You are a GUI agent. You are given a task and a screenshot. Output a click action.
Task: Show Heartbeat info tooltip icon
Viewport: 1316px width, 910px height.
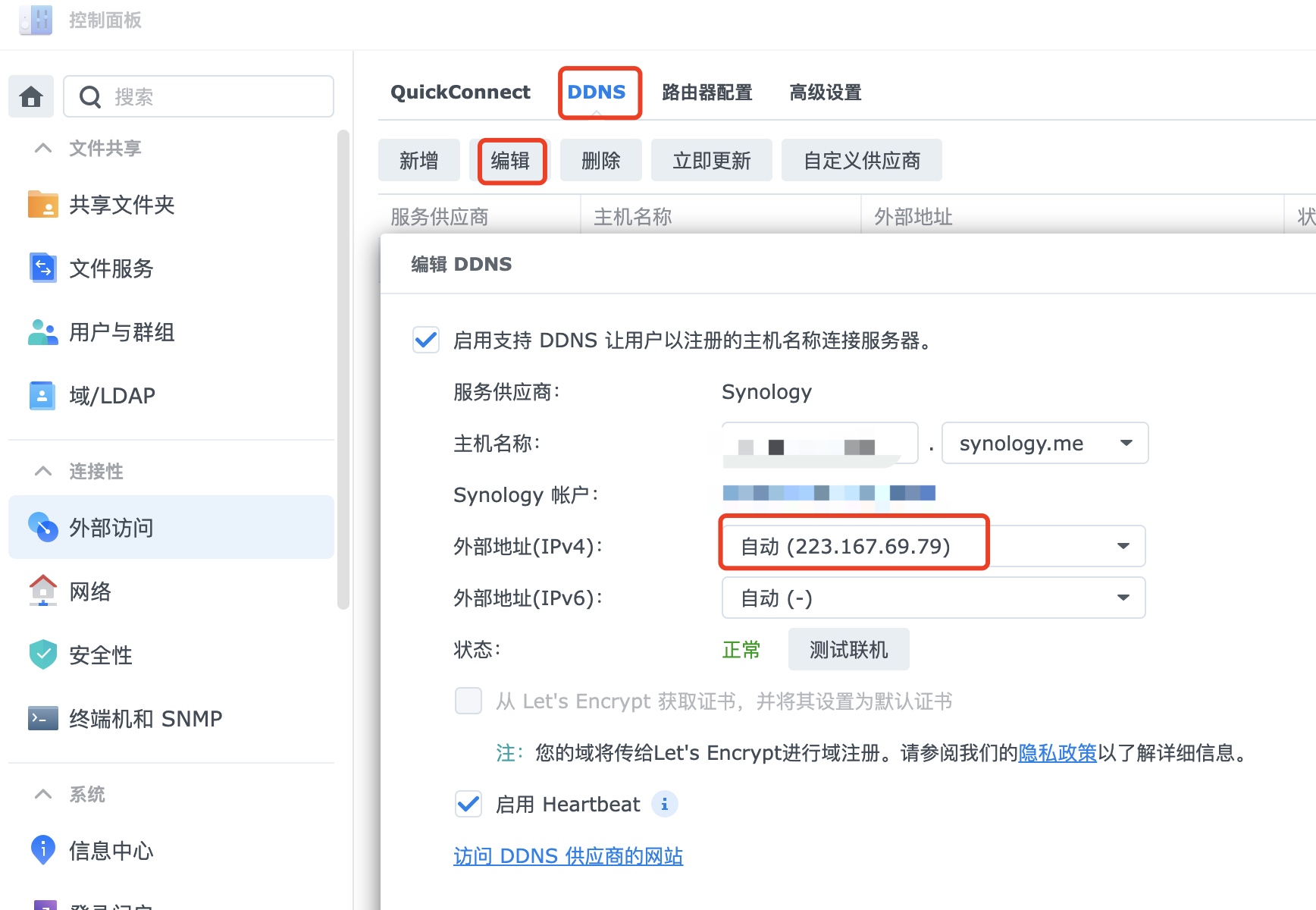[x=665, y=804]
